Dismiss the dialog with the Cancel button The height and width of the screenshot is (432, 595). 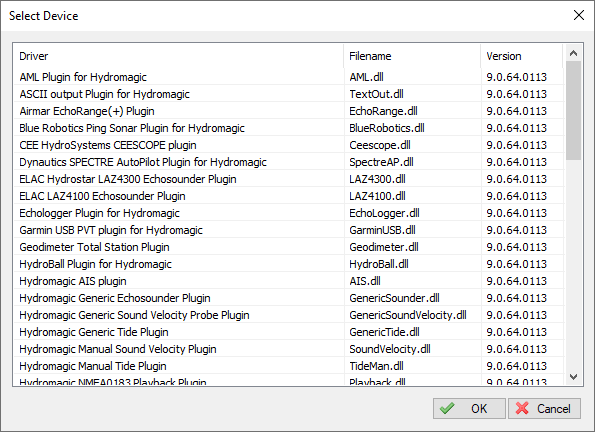pos(544,408)
